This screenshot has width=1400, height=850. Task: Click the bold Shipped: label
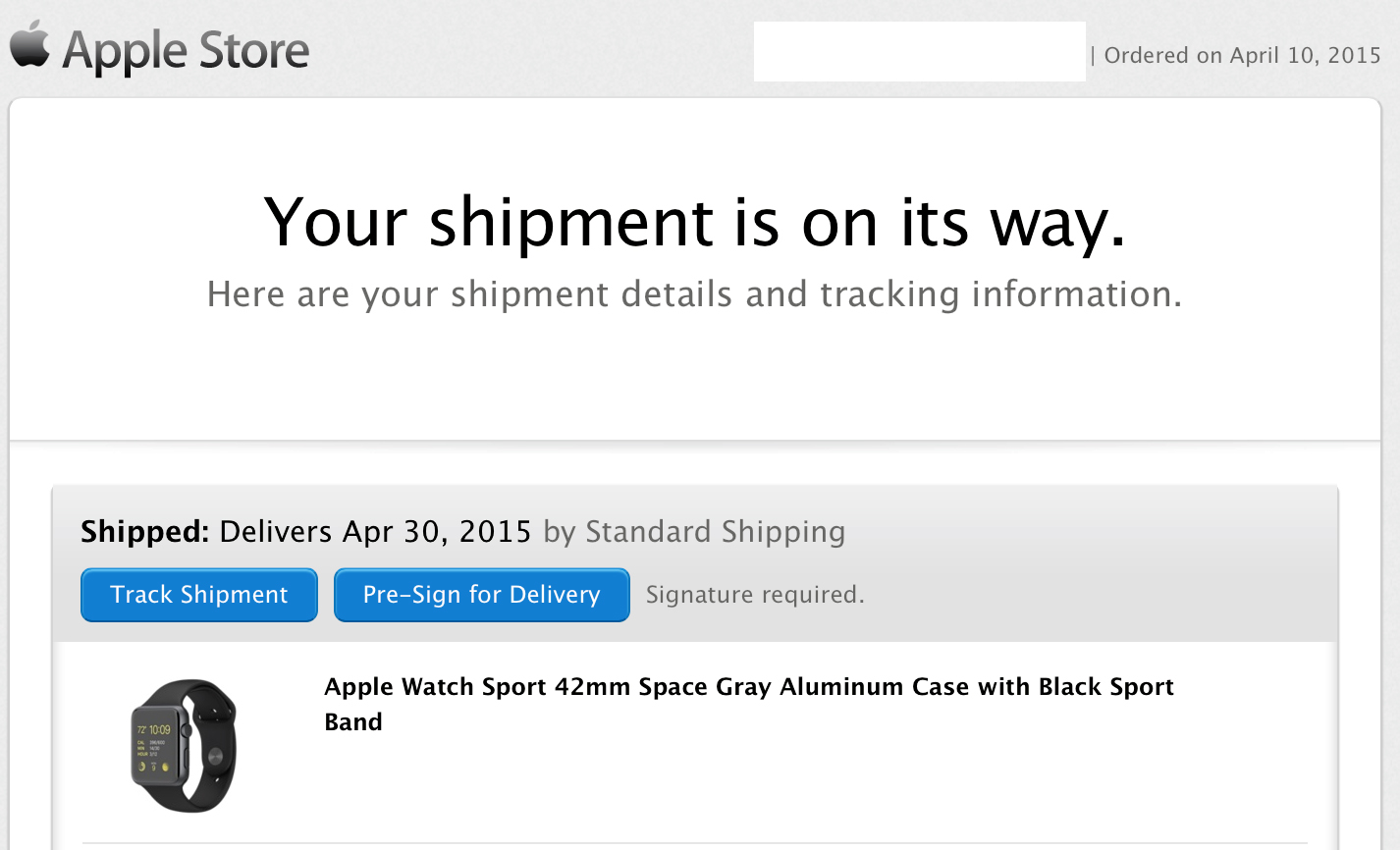[144, 532]
